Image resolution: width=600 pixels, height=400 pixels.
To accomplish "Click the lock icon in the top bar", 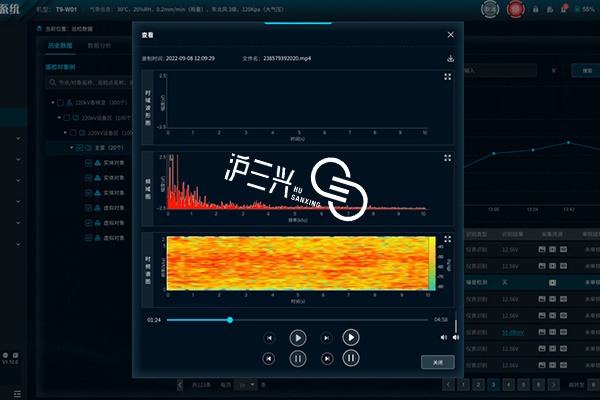I will [x=536, y=9].
